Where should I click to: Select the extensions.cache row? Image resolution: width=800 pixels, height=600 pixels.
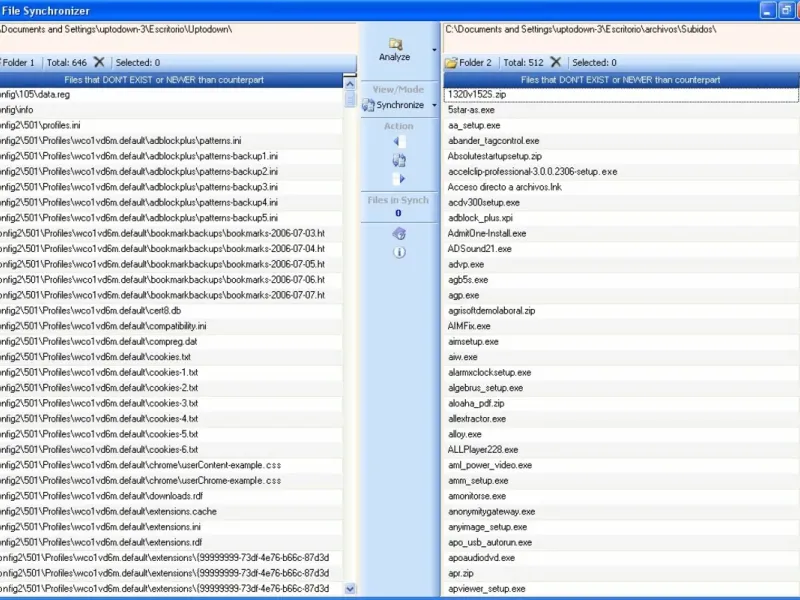click(x=171, y=511)
